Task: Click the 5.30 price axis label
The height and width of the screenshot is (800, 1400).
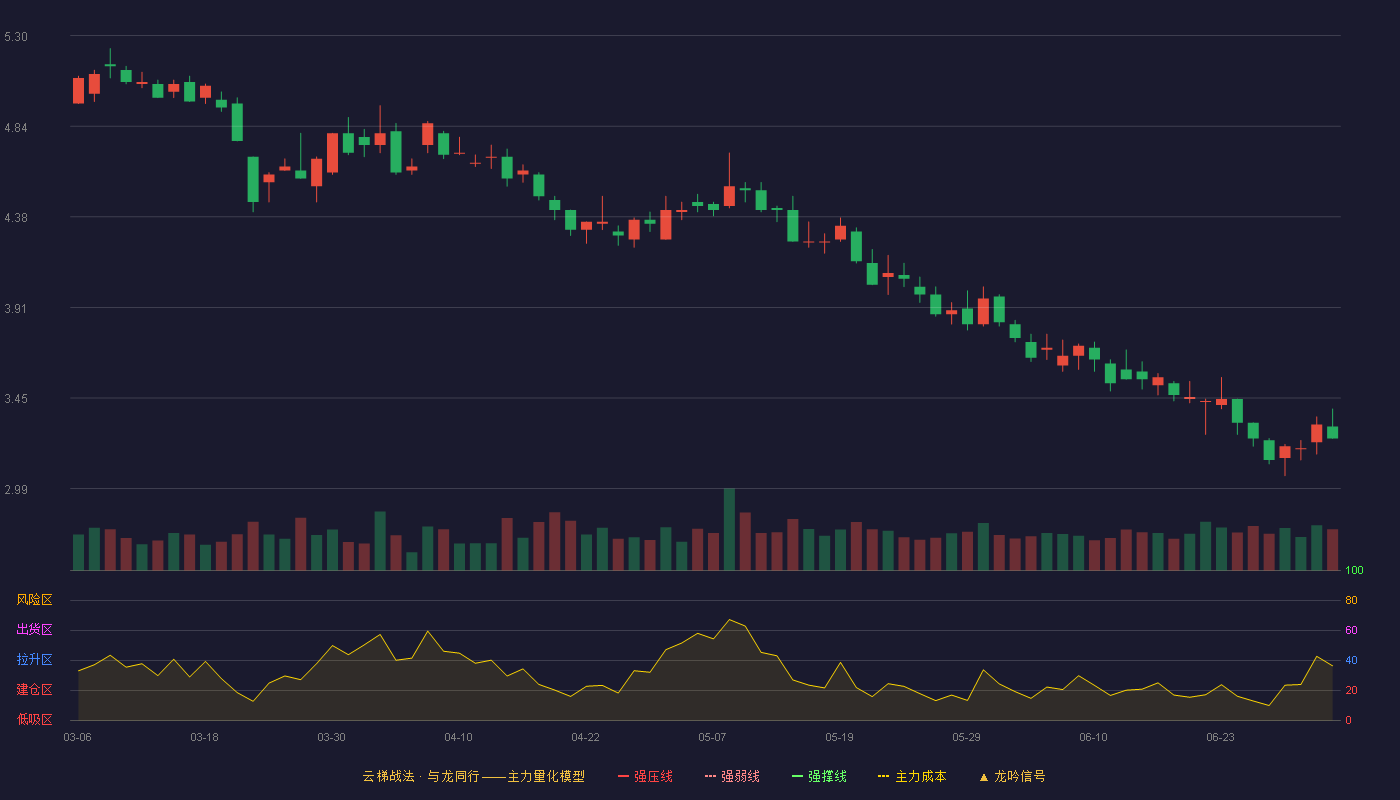Action: click(16, 37)
